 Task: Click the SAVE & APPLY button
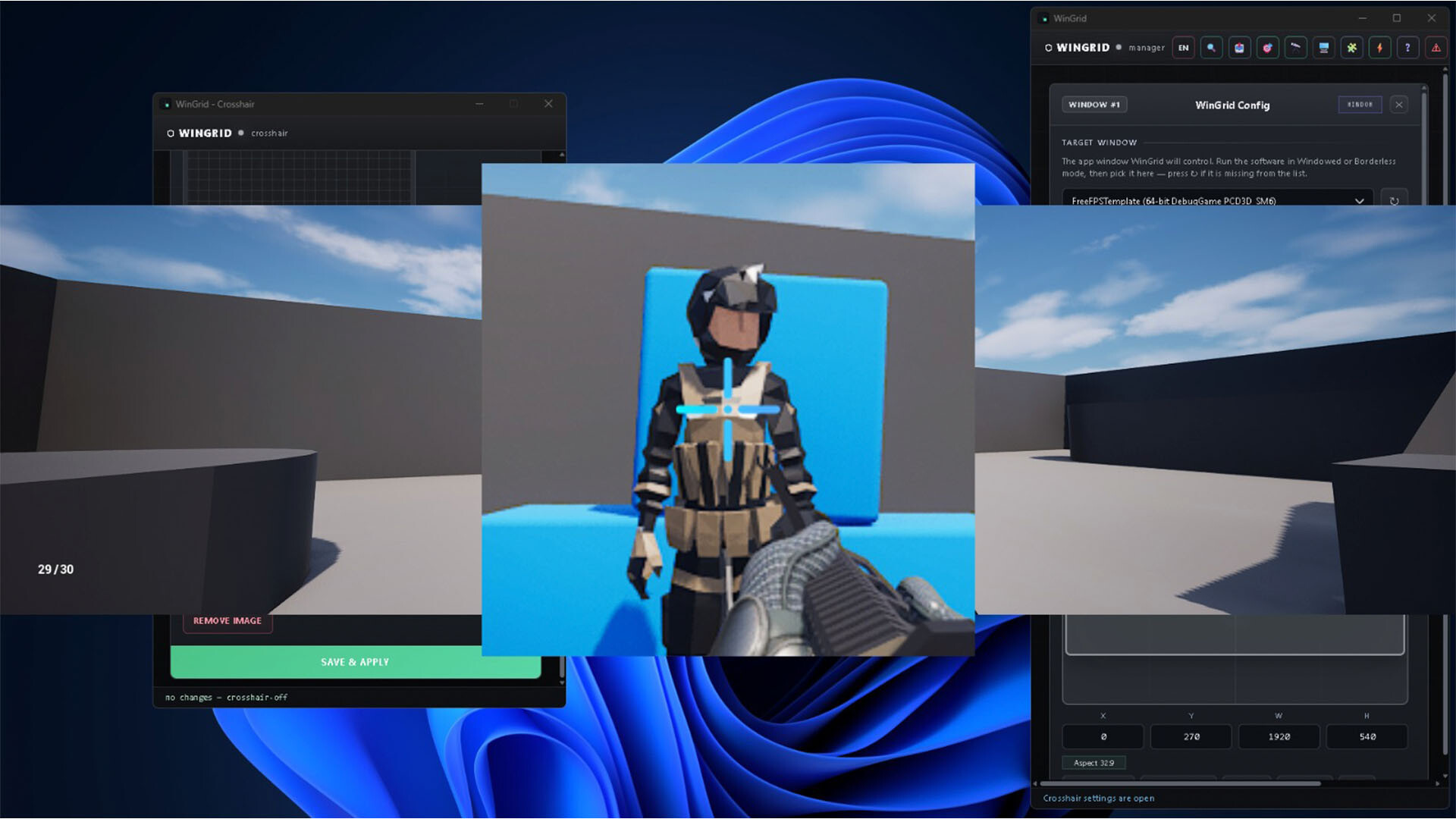355,662
